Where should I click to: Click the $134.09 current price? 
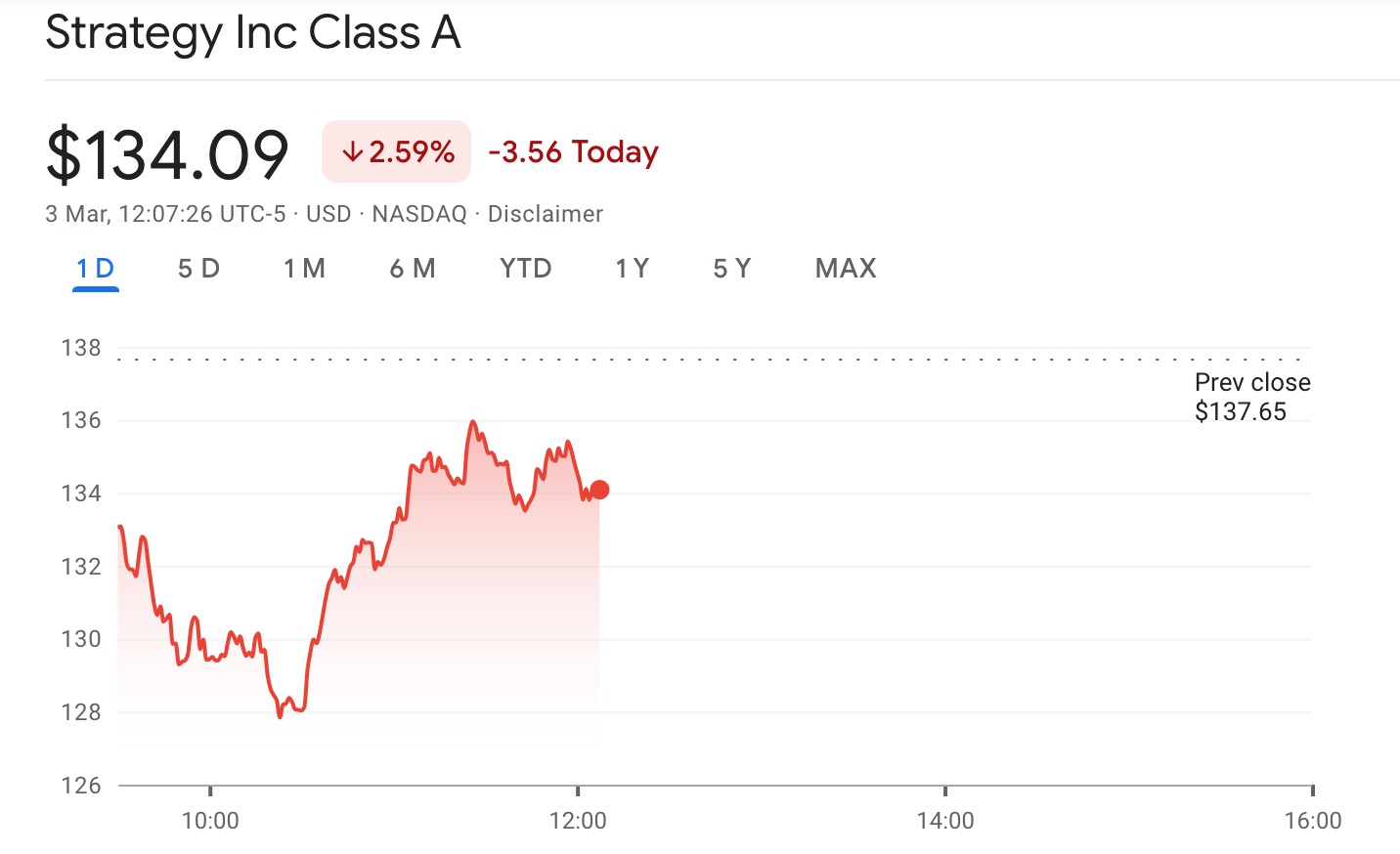[167, 154]
